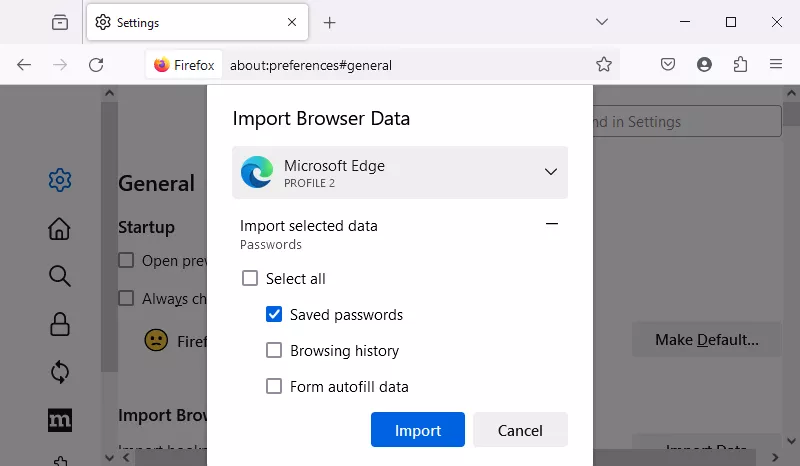
Task: Toggle the Always check default browser checkbox
Action: pyautogui.click(x=126, y=298)
